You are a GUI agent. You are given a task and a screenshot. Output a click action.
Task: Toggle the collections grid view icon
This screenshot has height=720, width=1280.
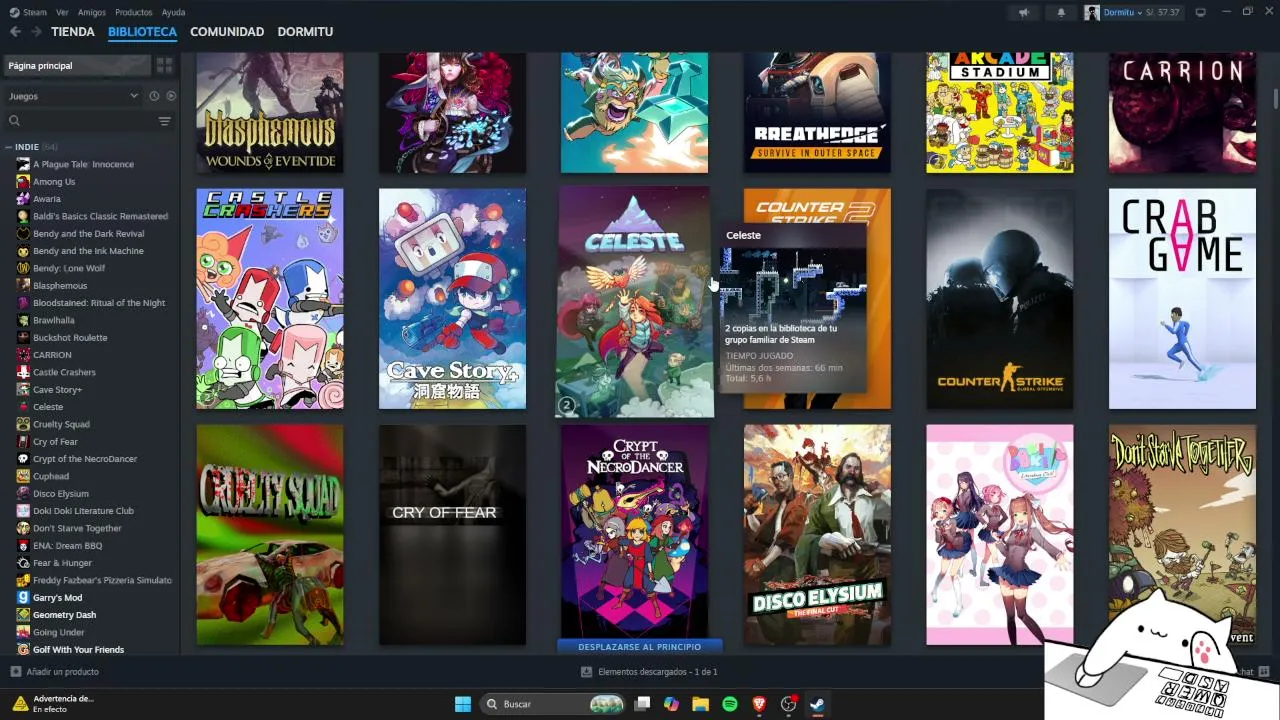(x=164, y=66)
